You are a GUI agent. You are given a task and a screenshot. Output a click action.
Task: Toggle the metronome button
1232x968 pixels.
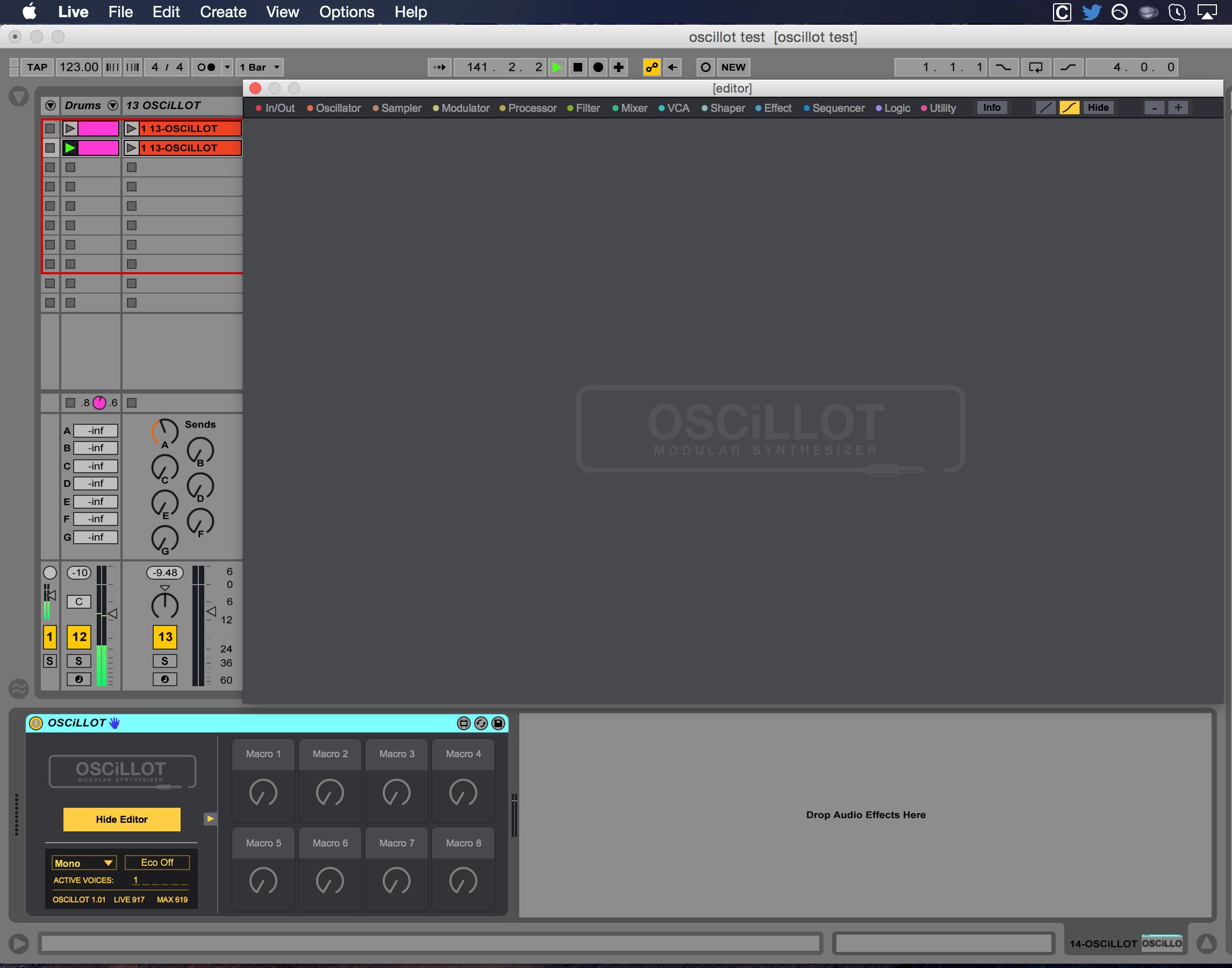[x=206, y=67]
